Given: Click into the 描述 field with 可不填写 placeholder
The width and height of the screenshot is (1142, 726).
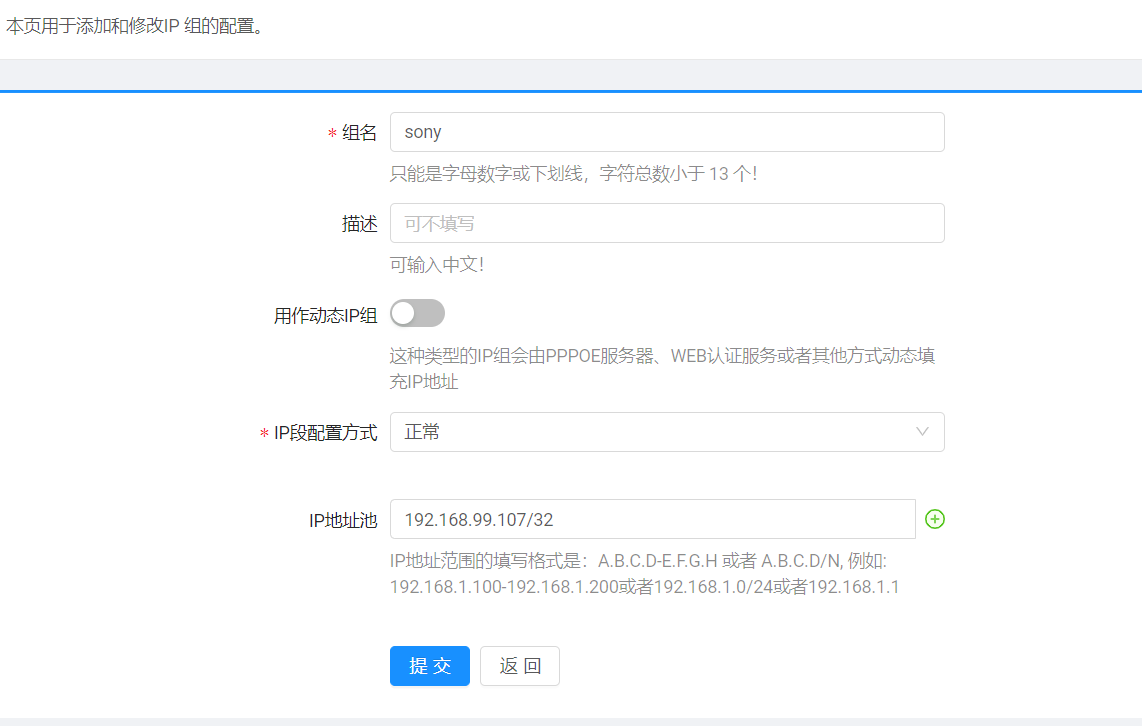Looking at the screenshot, I should 666,223.
